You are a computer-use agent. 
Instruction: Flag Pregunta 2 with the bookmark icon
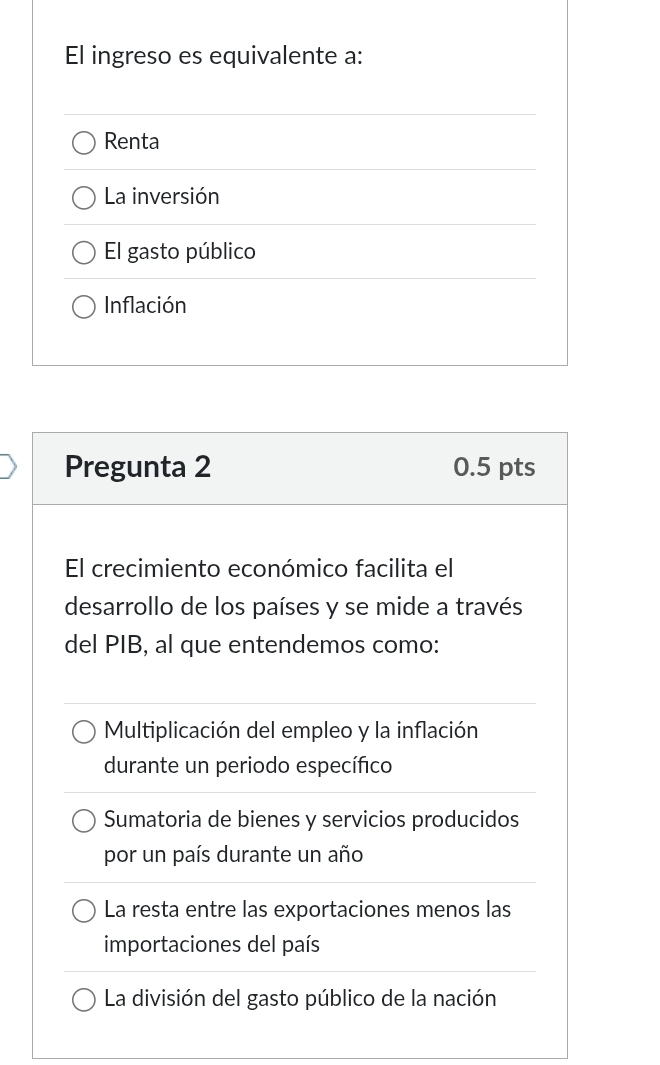pyautogui.click(x=7, y=467)
